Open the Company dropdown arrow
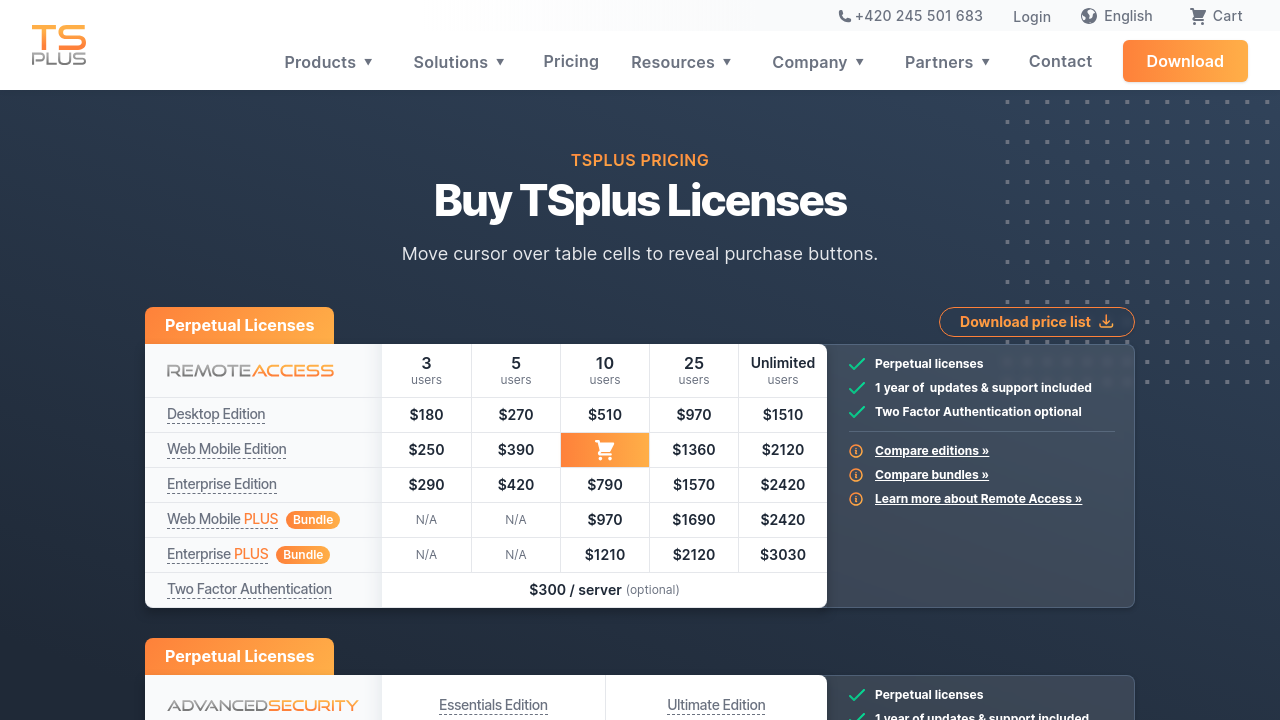 click(859, 62)
